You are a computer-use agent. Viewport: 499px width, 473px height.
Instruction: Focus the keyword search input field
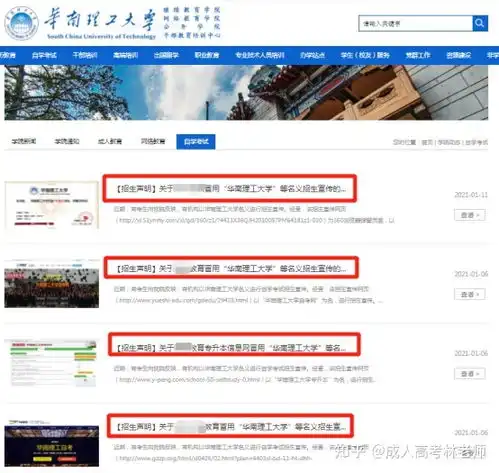(x=416, y=23)
